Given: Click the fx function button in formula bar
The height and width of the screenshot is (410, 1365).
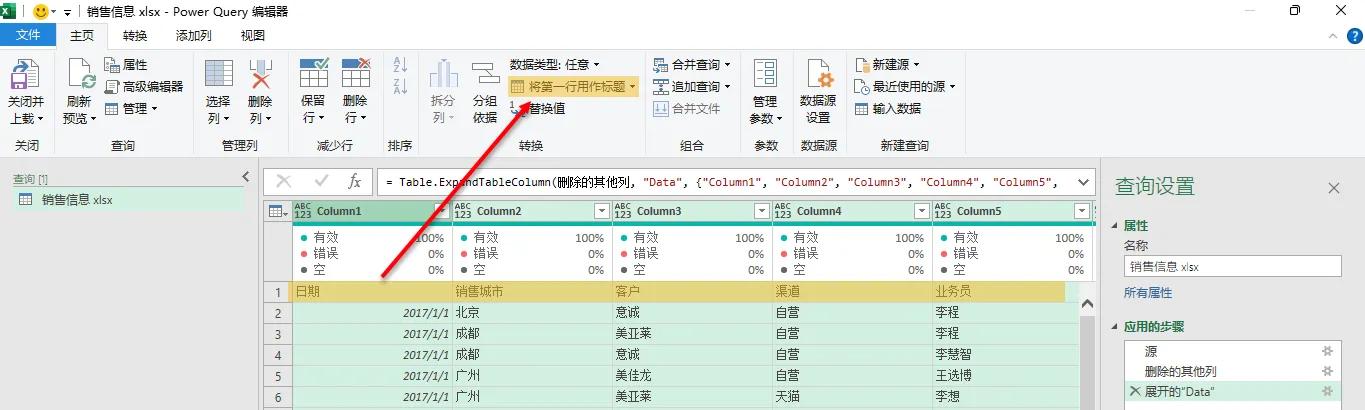Looking at the screenshot, I should [x=354, y=182].
